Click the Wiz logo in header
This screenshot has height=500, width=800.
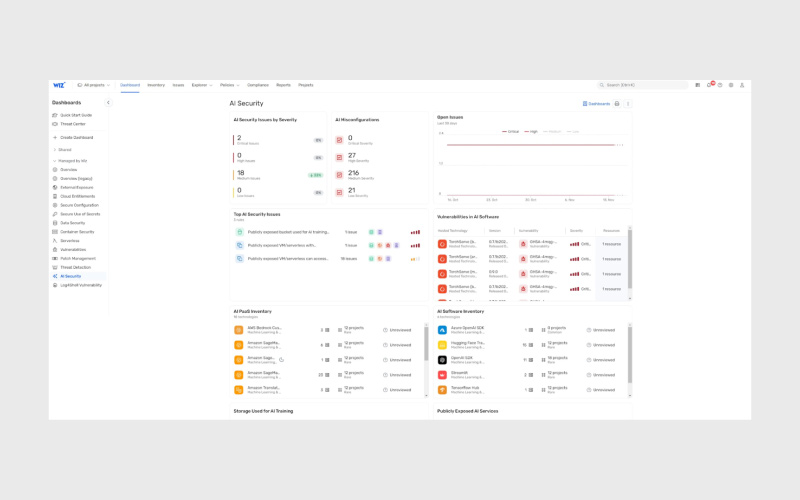pyautogui.click(x=59, y=85)
